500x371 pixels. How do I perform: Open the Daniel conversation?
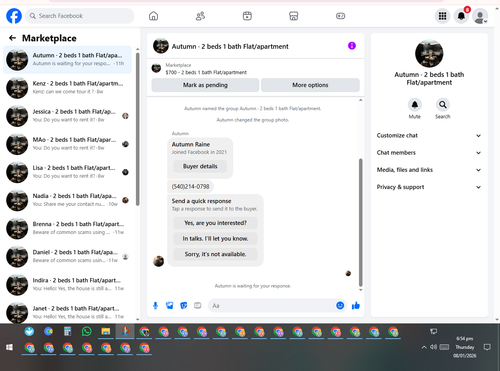(x=68, y=256)
